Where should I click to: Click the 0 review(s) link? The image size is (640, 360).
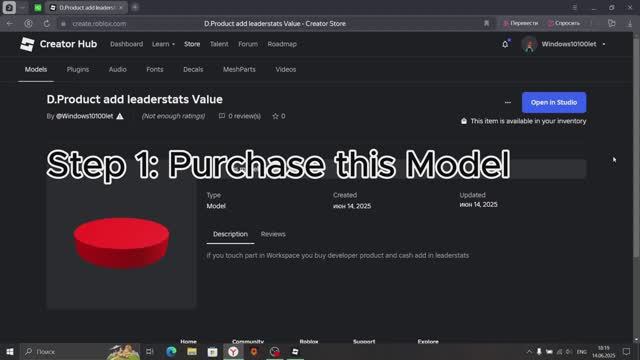point(244,116)
